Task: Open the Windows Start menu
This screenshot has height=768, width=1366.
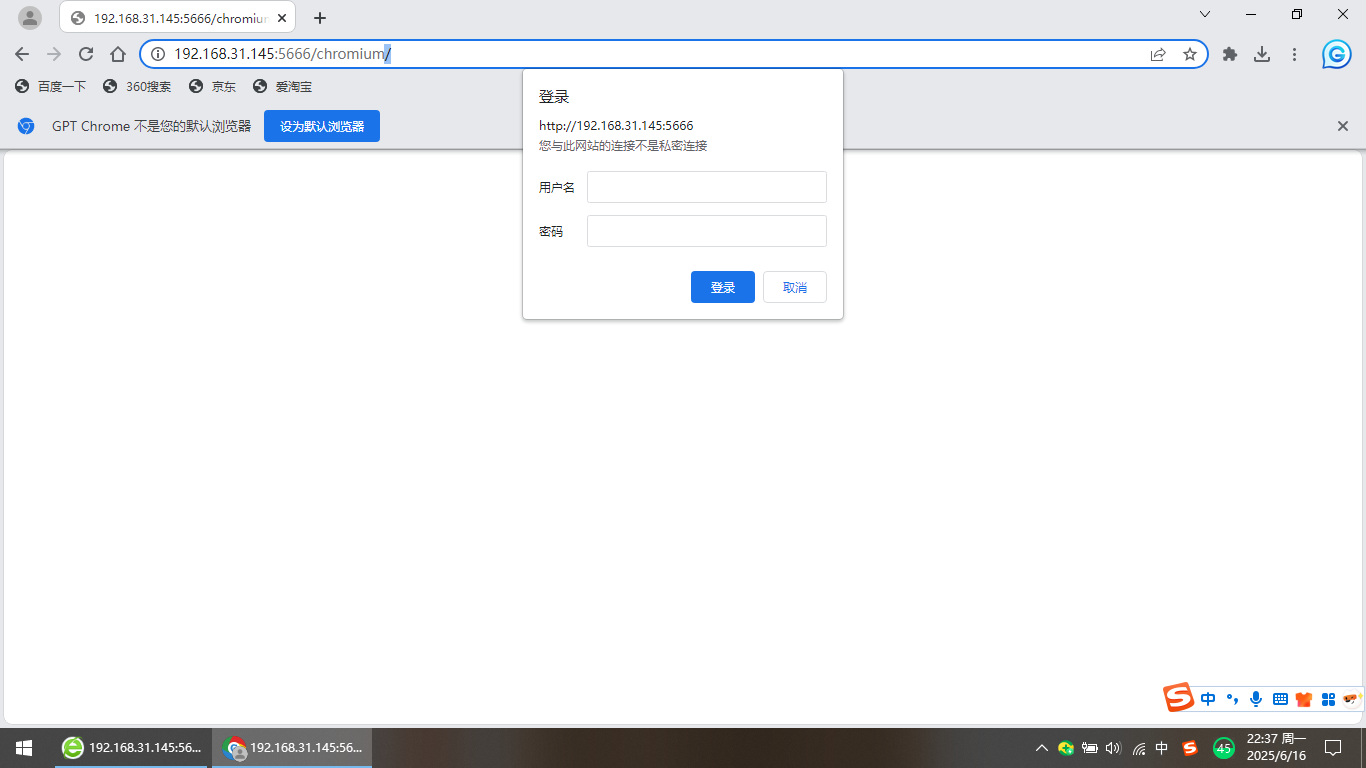Action: [x=24, y=747]
